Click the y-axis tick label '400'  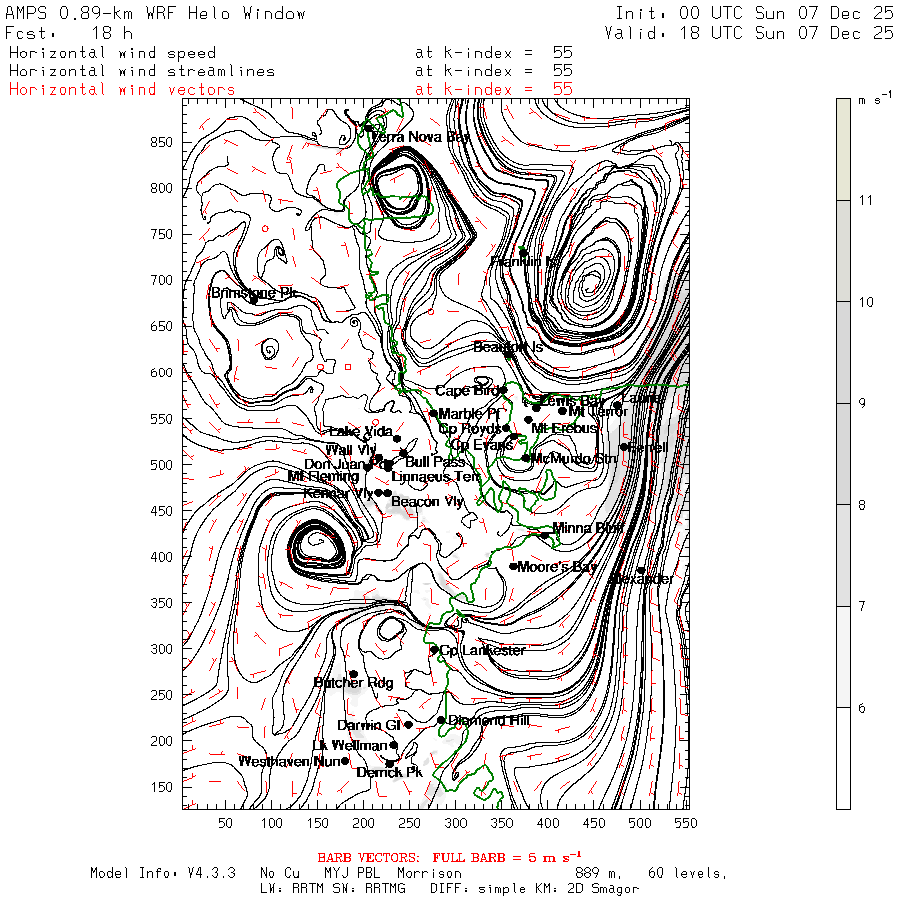[x=161, y=557]
